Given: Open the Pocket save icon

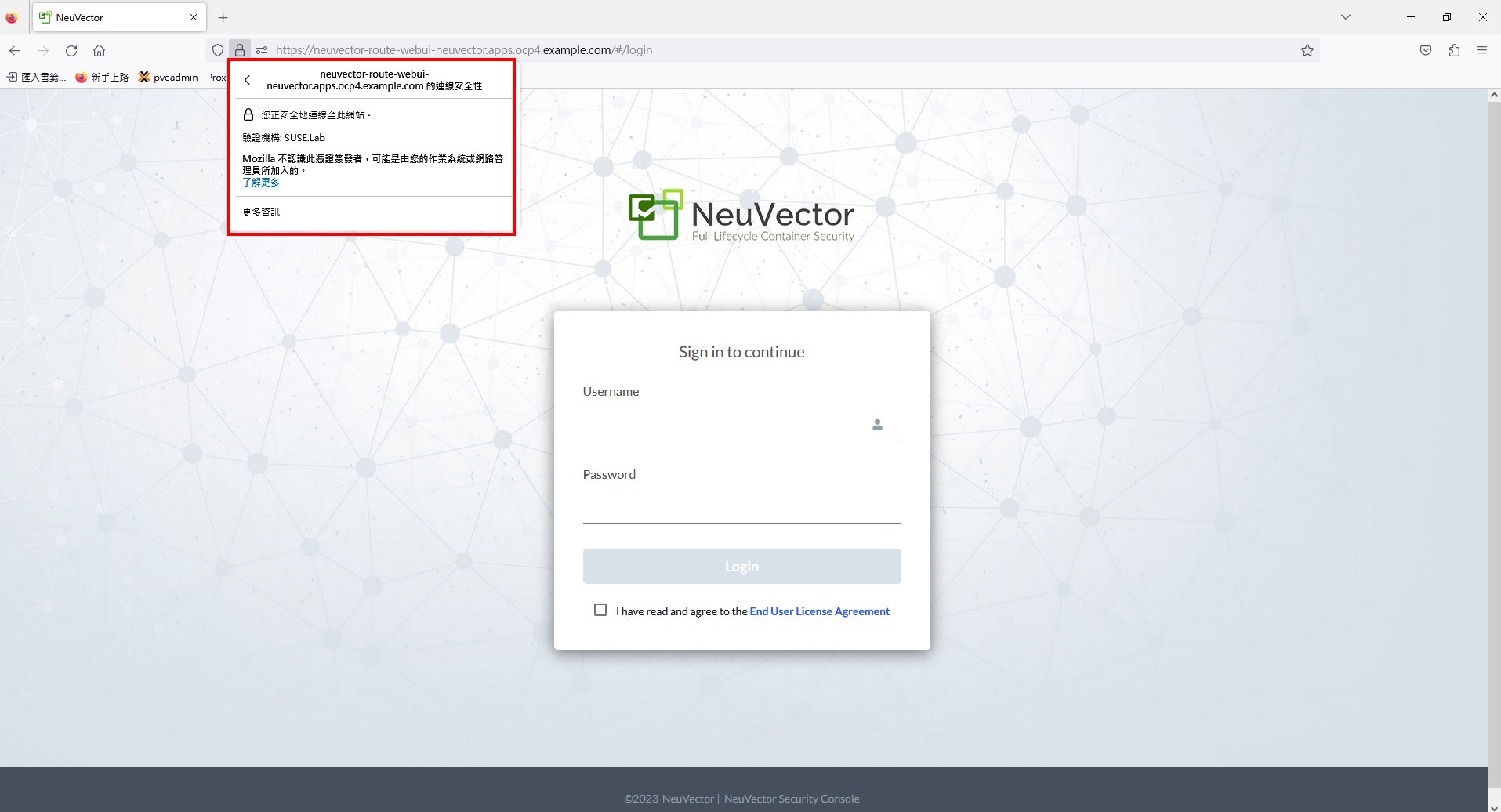Looking at the screenshot, I should tap(1426, 50).
